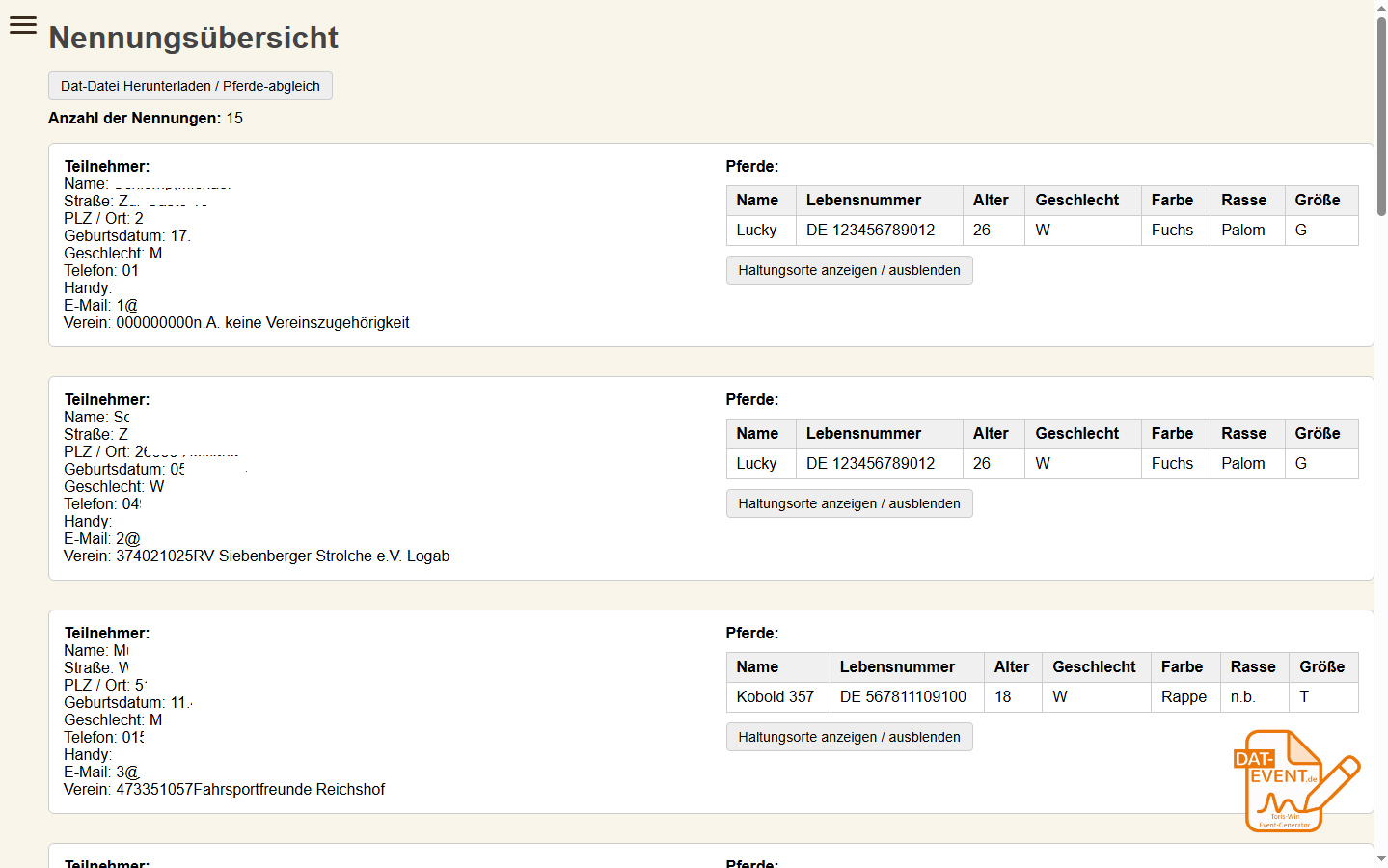Open the hamburger navigation menu
The height and width of the screenshot is (868, 1388).
pyautogui.click(x=22, y=25)
